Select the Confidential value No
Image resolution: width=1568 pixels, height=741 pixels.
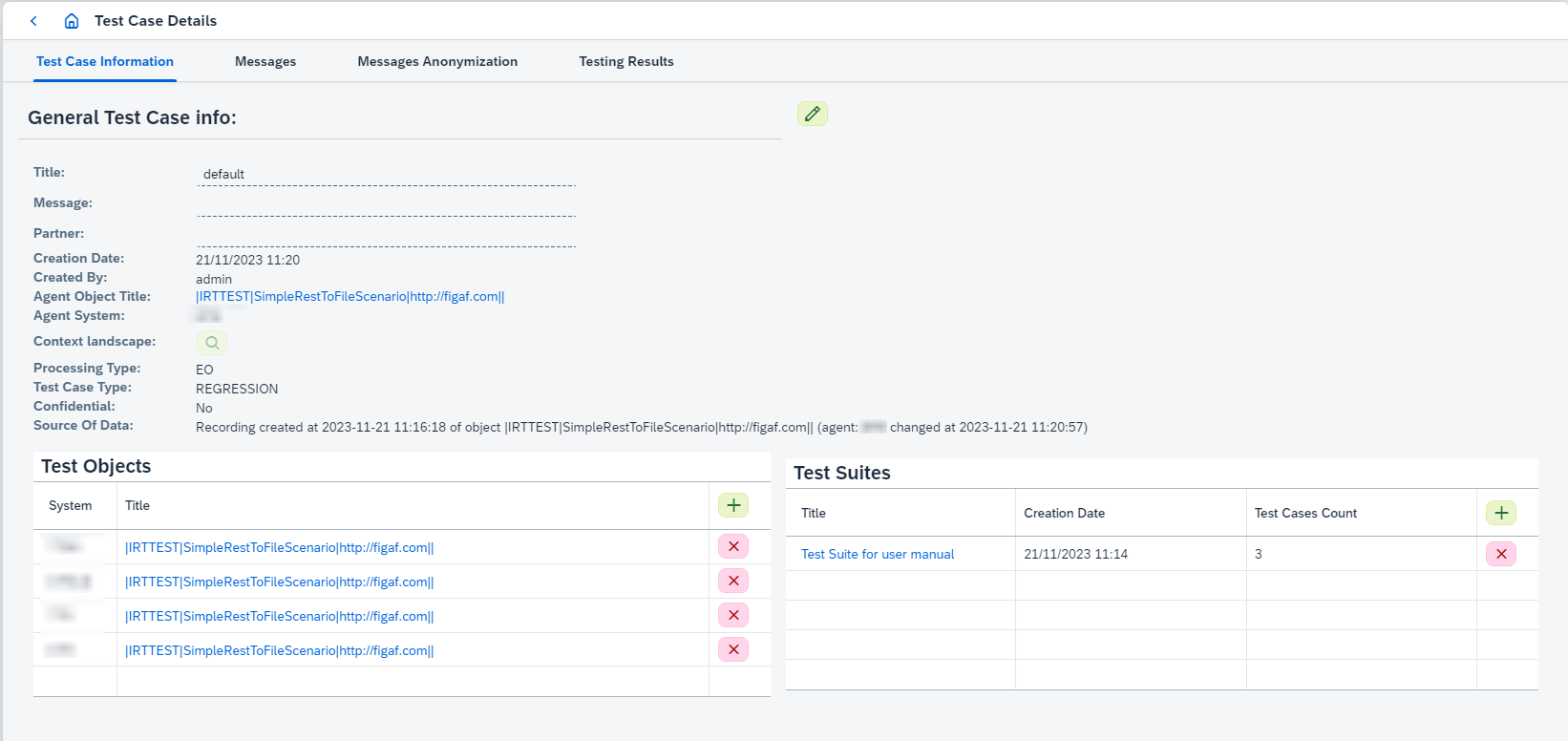tap(204, 408)
